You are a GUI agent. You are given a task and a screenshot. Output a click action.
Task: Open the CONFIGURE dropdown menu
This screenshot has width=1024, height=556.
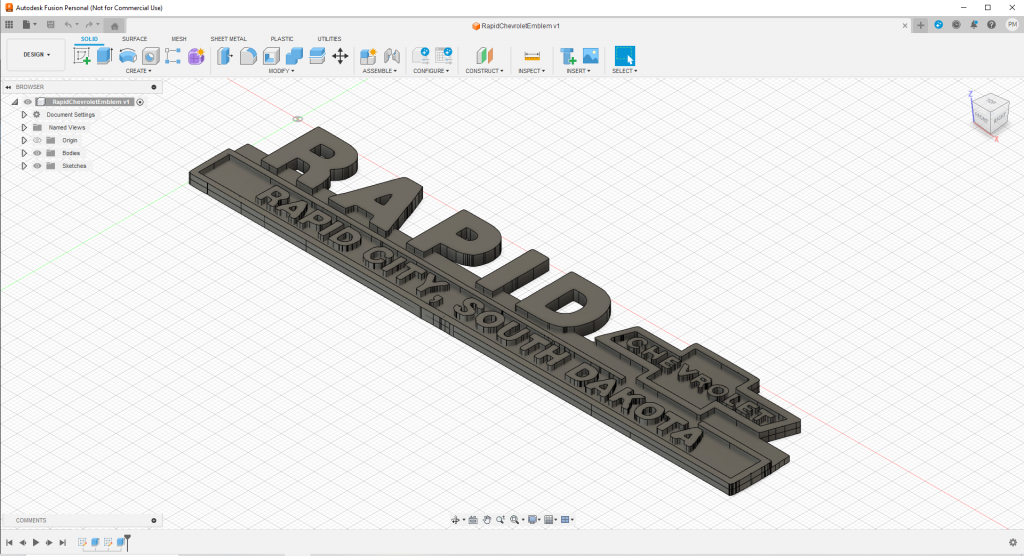point(431,71)
